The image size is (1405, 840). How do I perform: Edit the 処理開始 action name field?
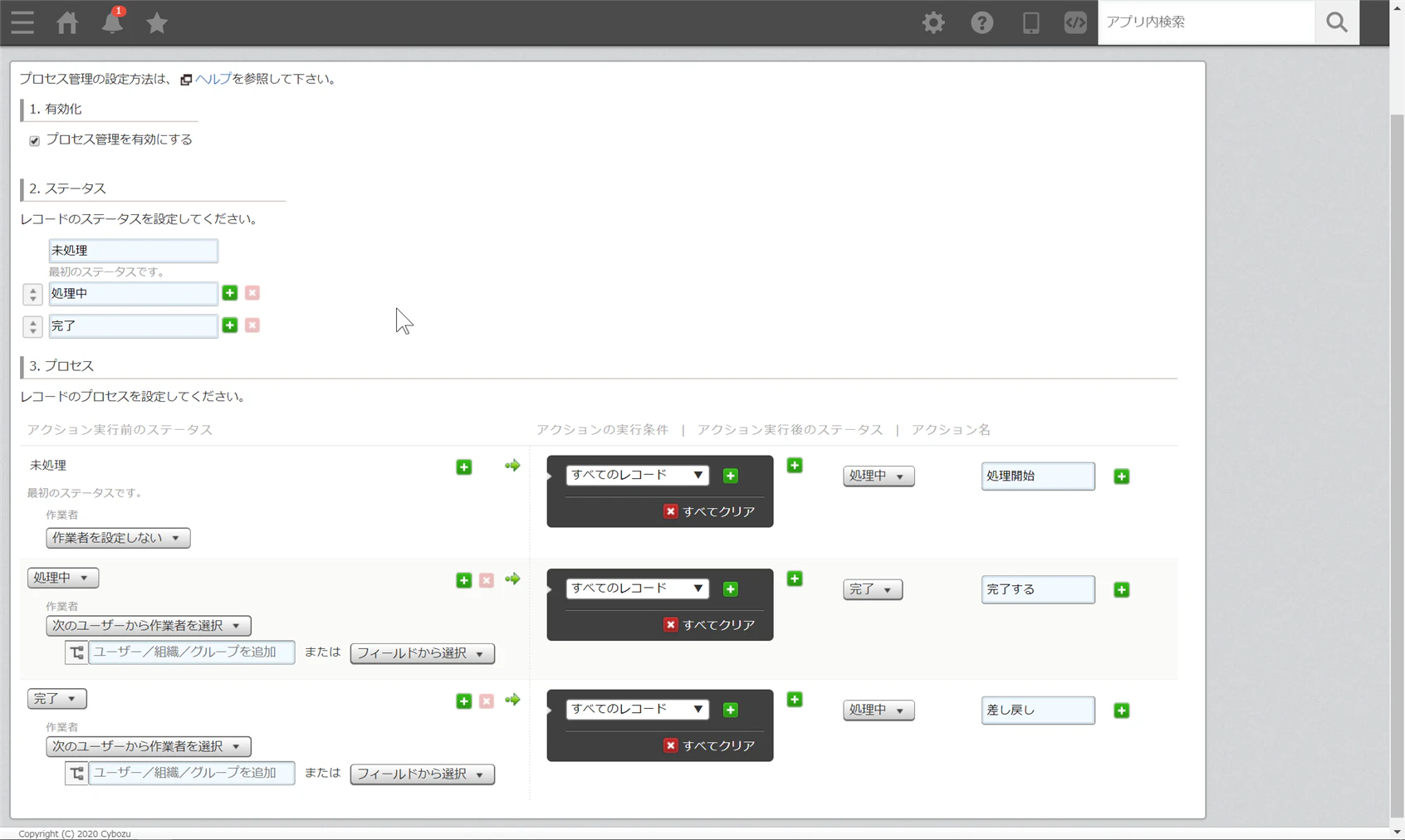coord(1038,476)
